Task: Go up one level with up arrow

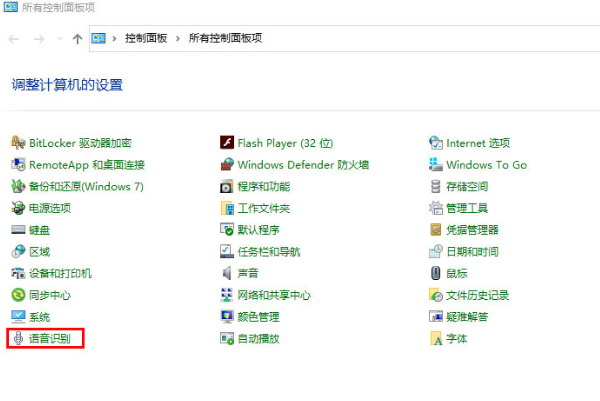Action: pos(77,38)
